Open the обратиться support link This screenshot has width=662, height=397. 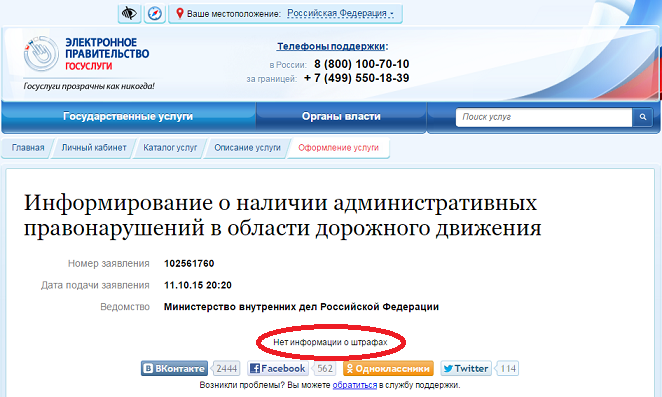355,385
